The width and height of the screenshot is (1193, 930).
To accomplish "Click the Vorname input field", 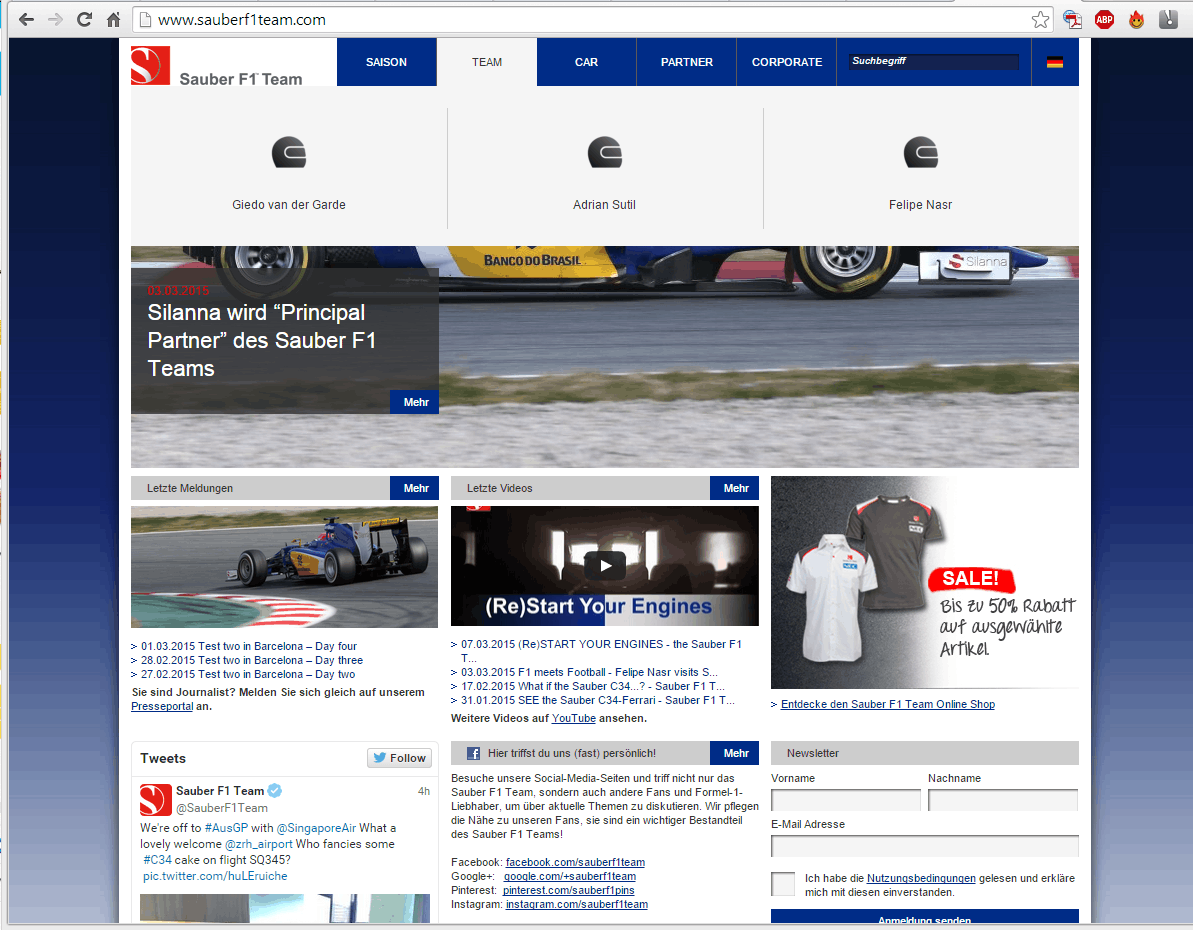I will tap(846, 800).
